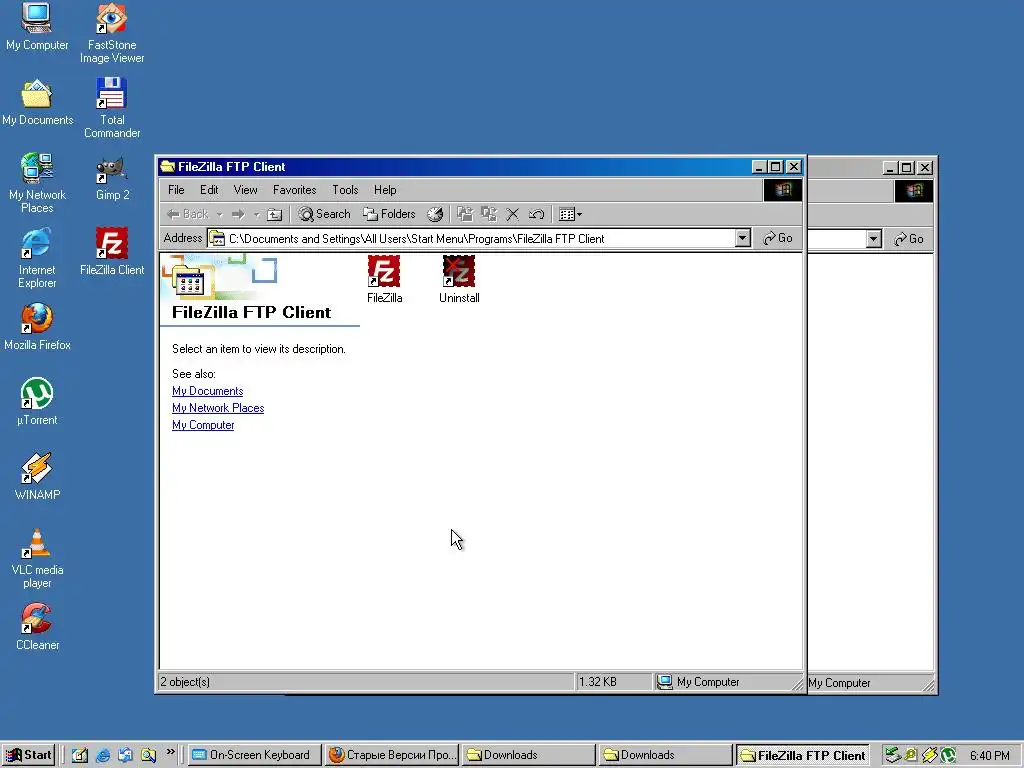Follow the My Computer link in See also
The image size is (1024, 768).
coord(203,425)
